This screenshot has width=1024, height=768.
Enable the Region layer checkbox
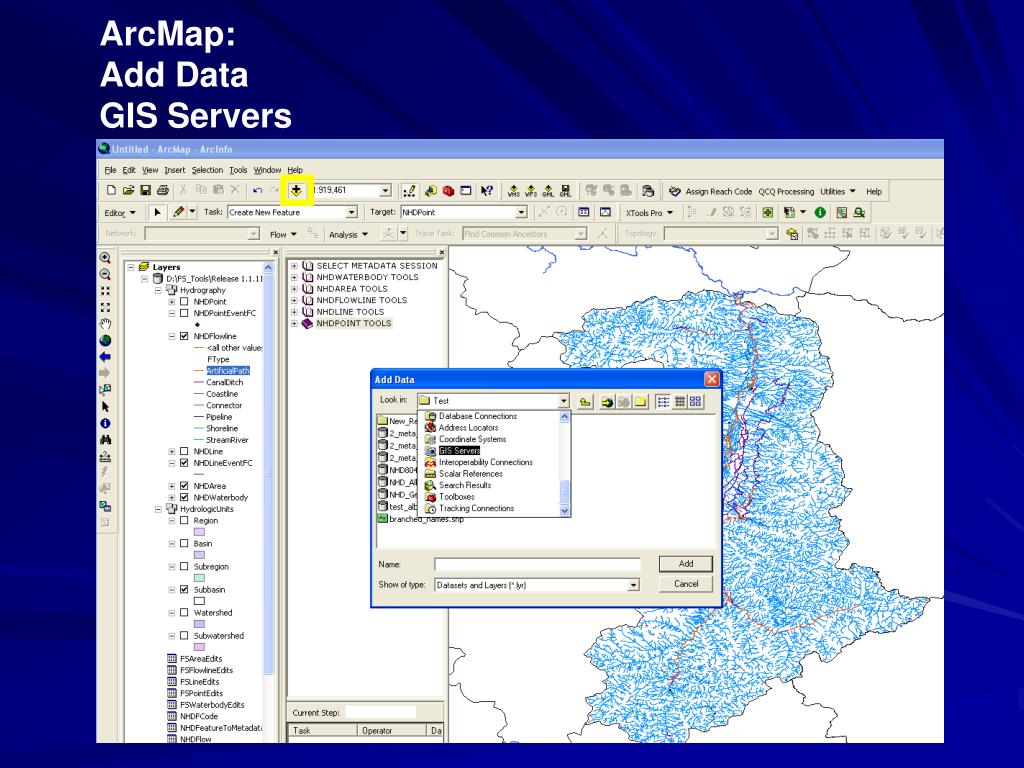pyautogui.click(x=184, y=520)
